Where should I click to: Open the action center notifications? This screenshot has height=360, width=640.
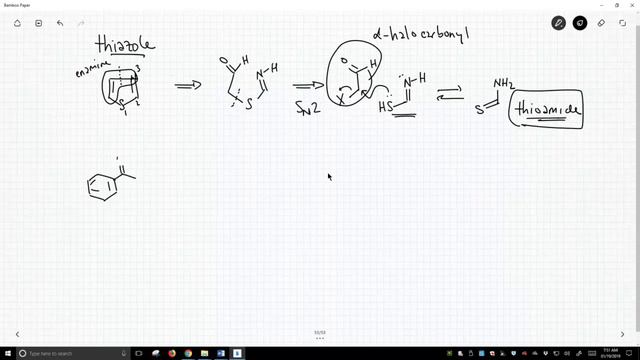coord(629,353)
